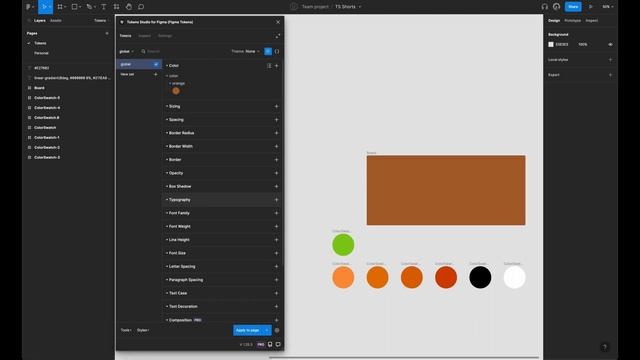Add a Local styles entry
Screen dimensions: 640x360
coord(610,60)
